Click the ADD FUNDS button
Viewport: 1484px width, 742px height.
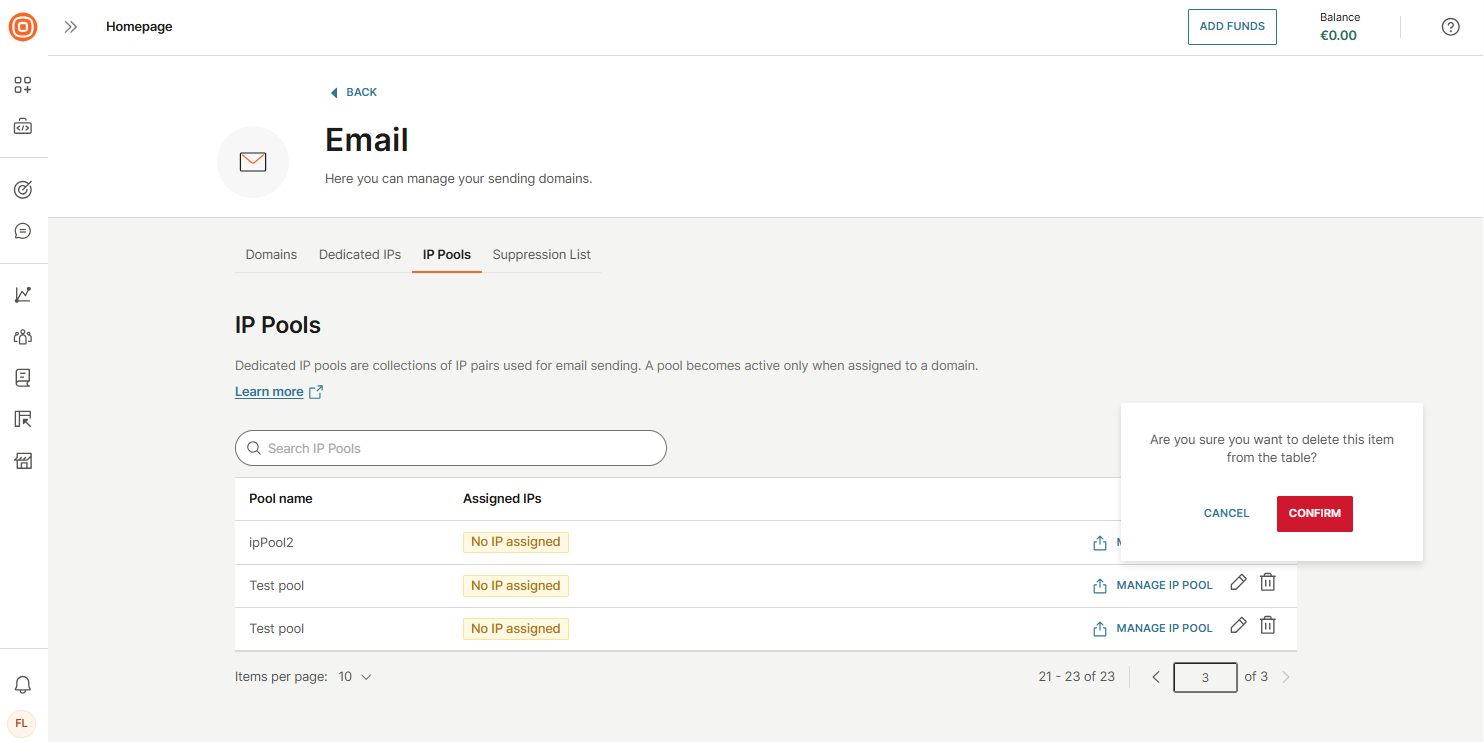click(1231, 27)
